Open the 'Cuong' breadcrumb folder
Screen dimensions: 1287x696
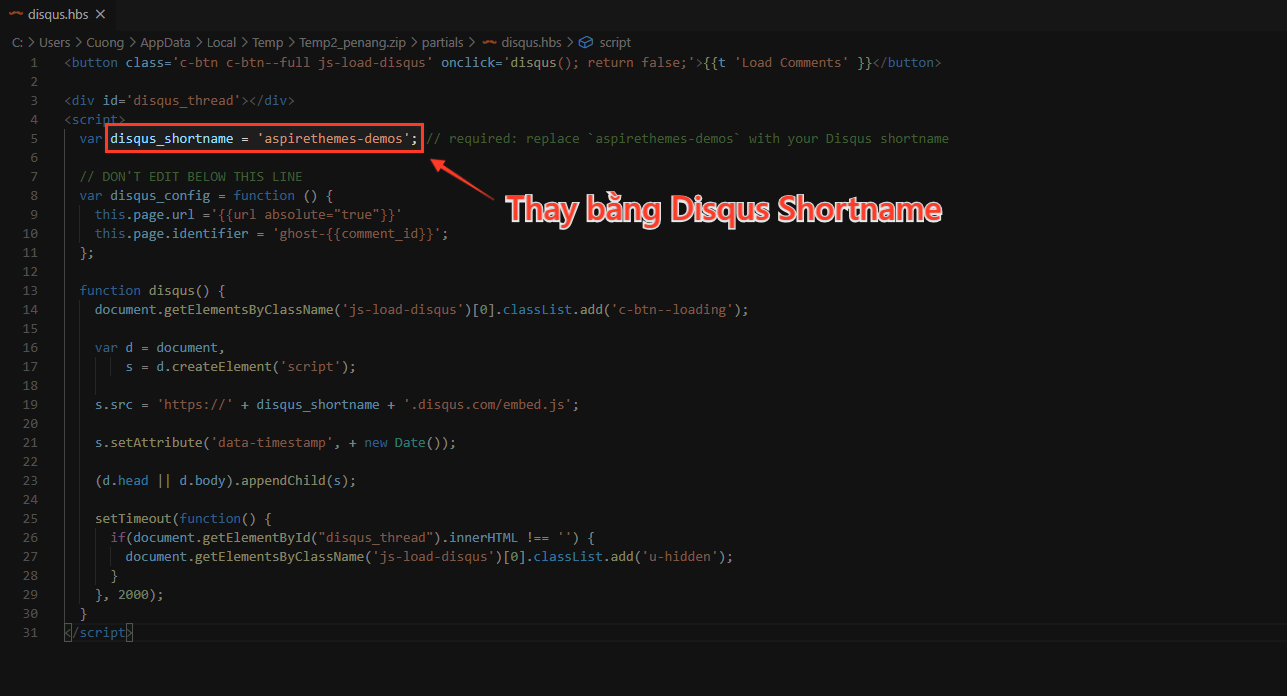click(x=105, y=43)
